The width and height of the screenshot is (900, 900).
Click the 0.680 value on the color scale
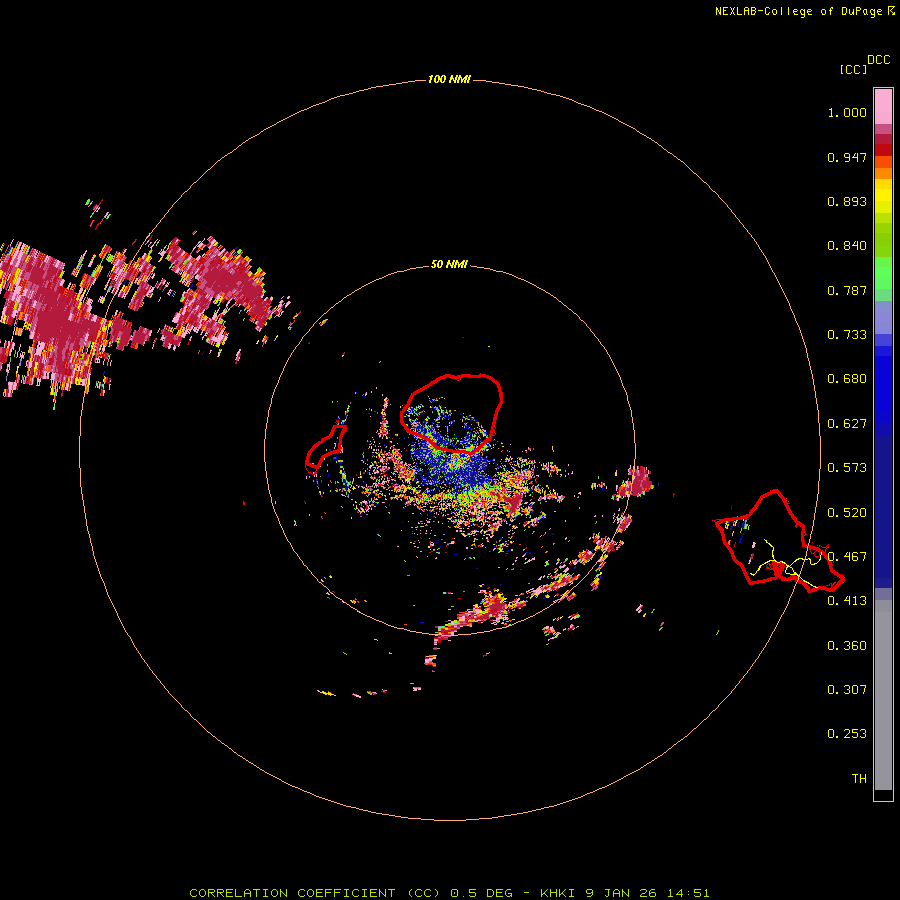click(x=847, y=379)
